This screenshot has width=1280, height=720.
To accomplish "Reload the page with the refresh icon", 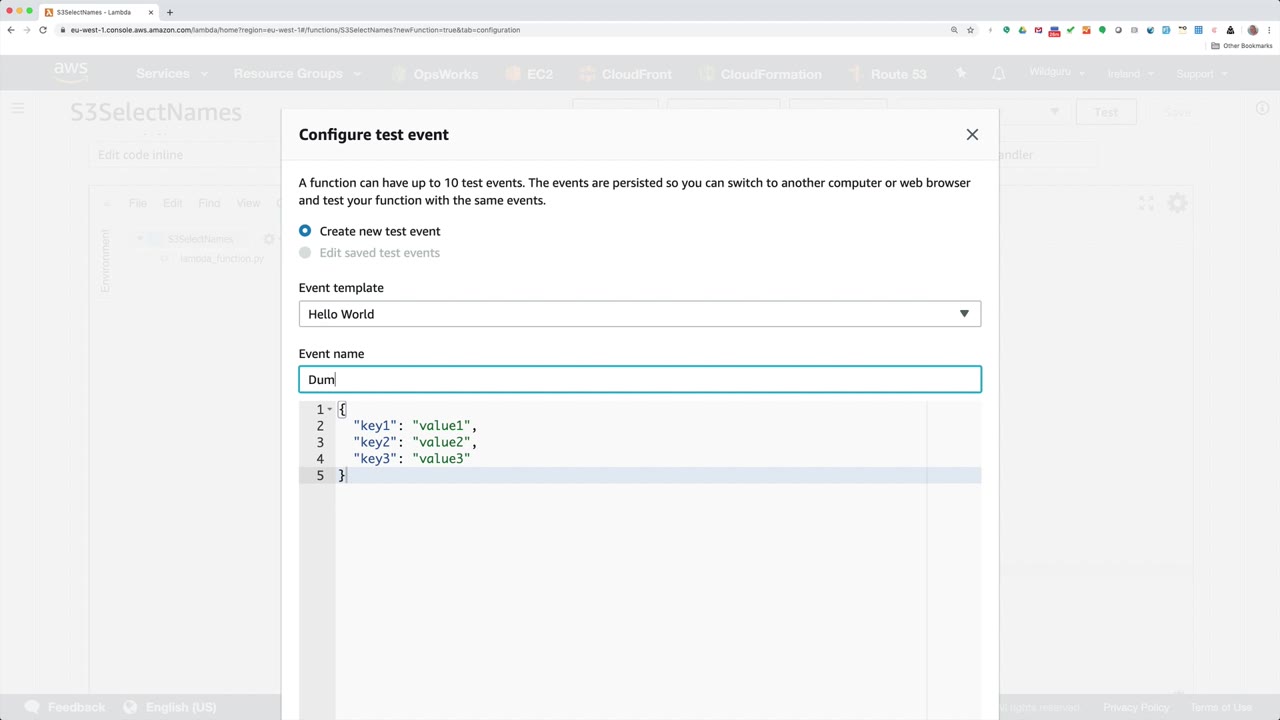I will click(43, 30).
